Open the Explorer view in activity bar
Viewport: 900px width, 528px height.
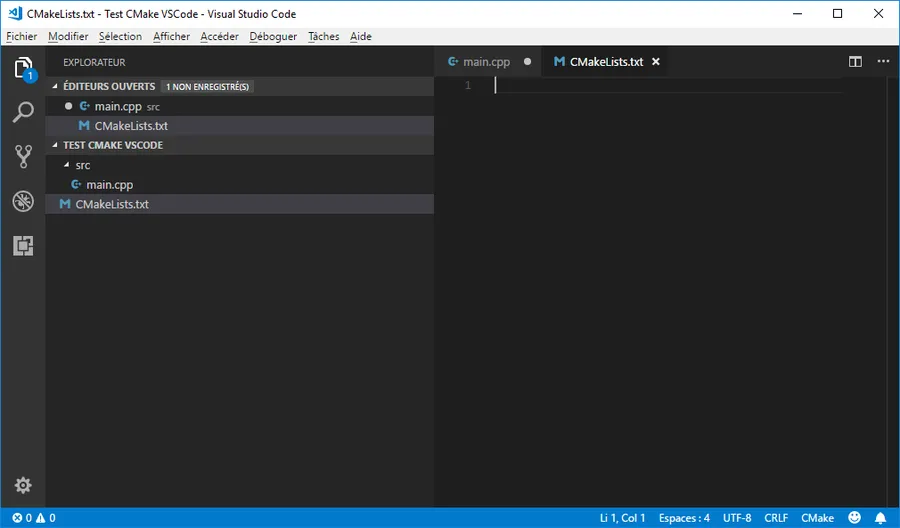pyautogui.click(x=23, y=68)
